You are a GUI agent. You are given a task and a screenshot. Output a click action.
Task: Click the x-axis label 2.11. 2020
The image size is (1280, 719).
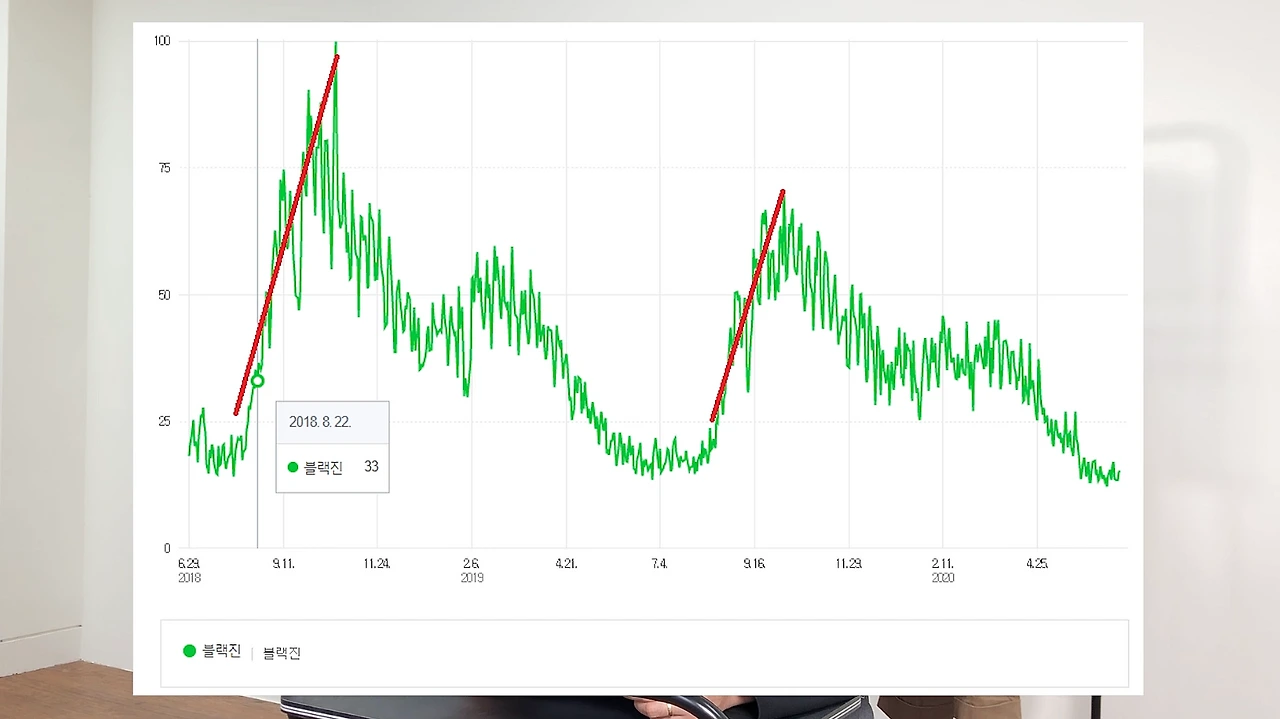pyautogui.click(x=943, y=570)
